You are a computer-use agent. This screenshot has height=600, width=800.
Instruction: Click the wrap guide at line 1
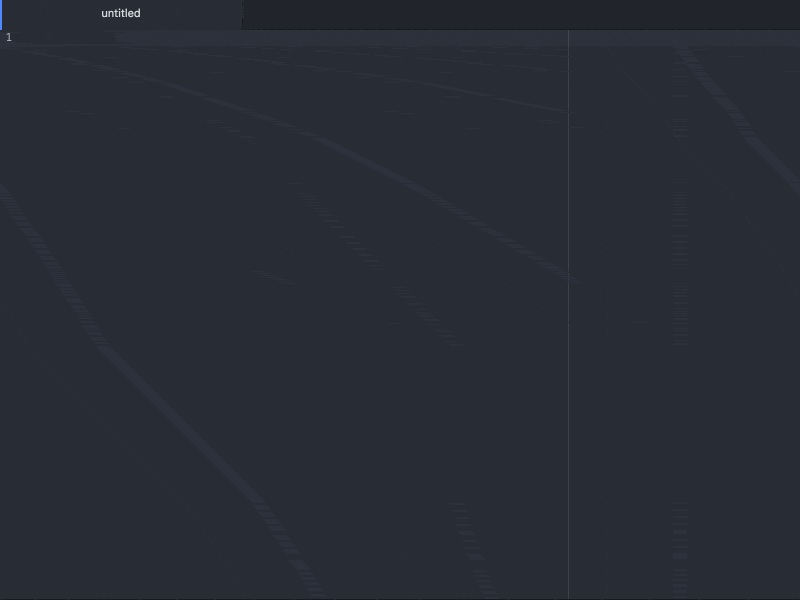coord(569,37)
